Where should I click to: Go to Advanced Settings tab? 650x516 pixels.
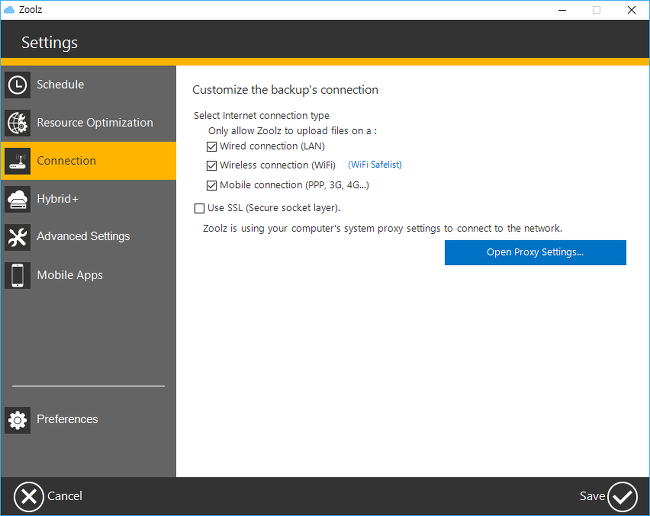tap(88, 237)
